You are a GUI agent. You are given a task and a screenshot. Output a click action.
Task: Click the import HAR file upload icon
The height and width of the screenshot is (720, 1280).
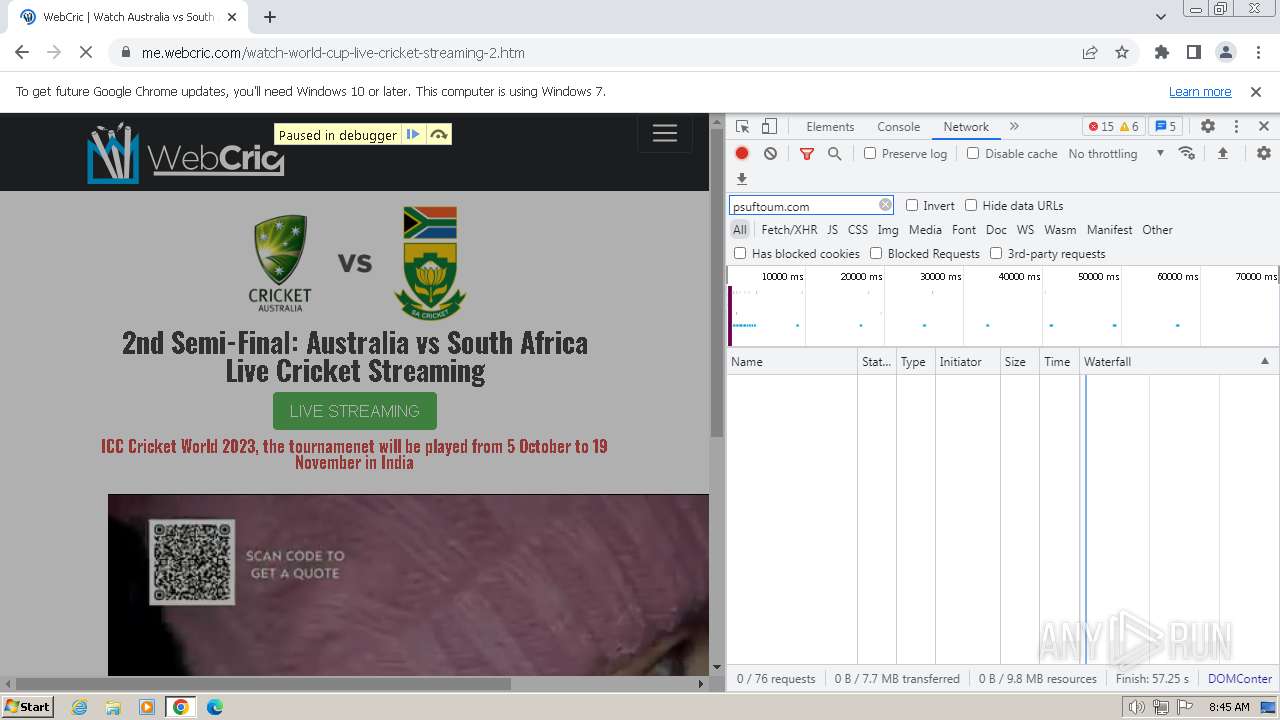click(1222, 153)
